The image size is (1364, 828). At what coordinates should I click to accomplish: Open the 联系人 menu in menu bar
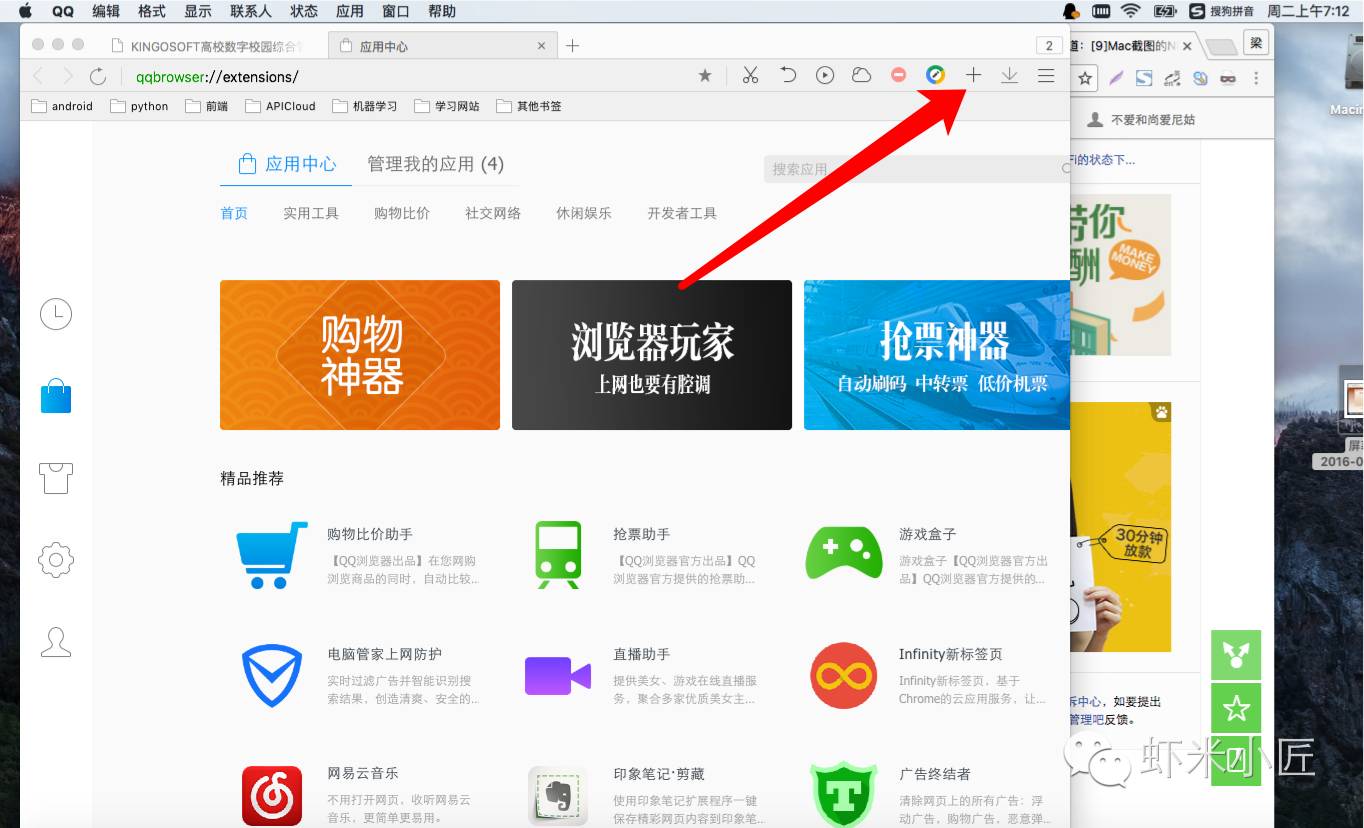(x=250, y=11)
